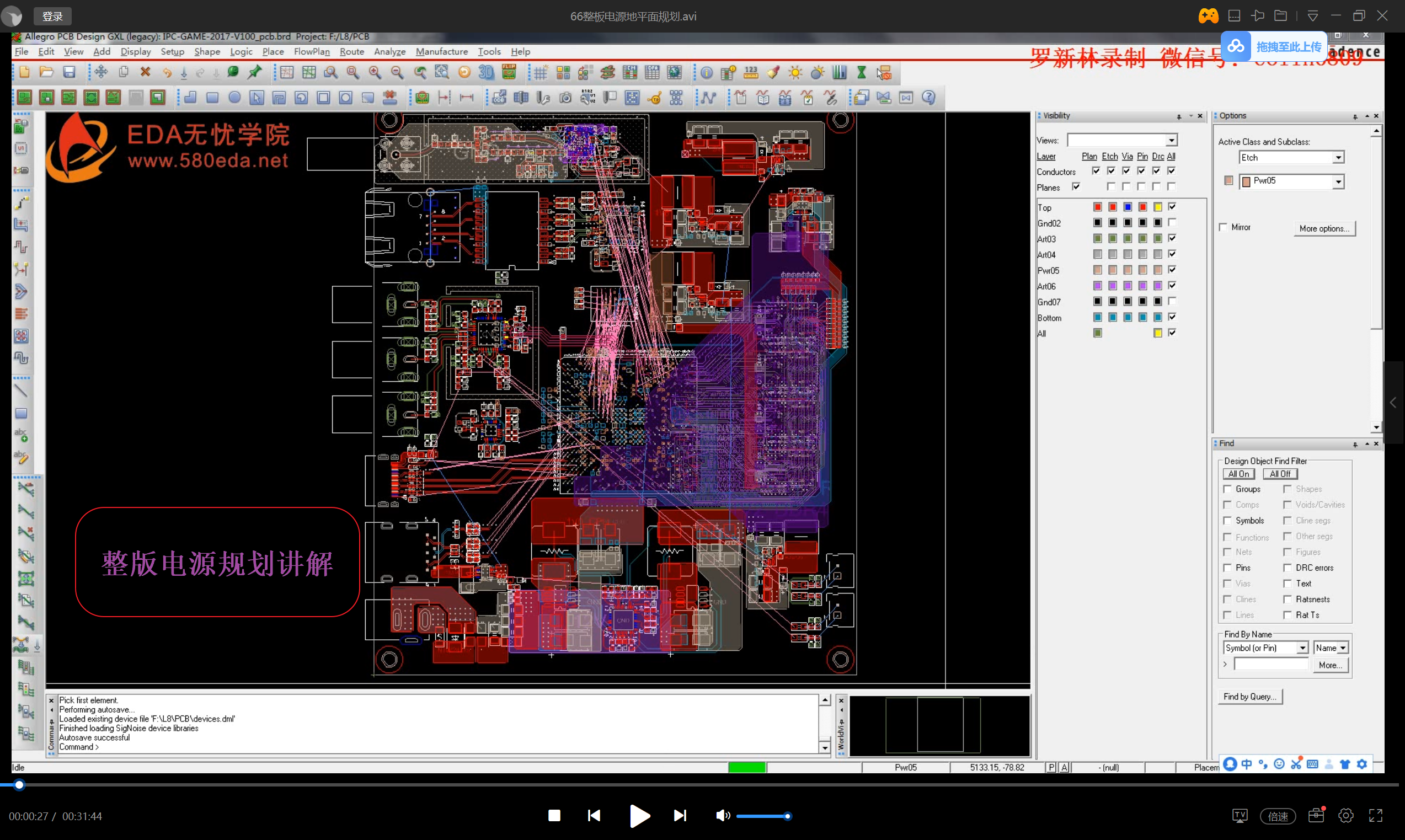Click the All Off find filter button
The image size is (1405, 840).
[x=1280, y=474]
